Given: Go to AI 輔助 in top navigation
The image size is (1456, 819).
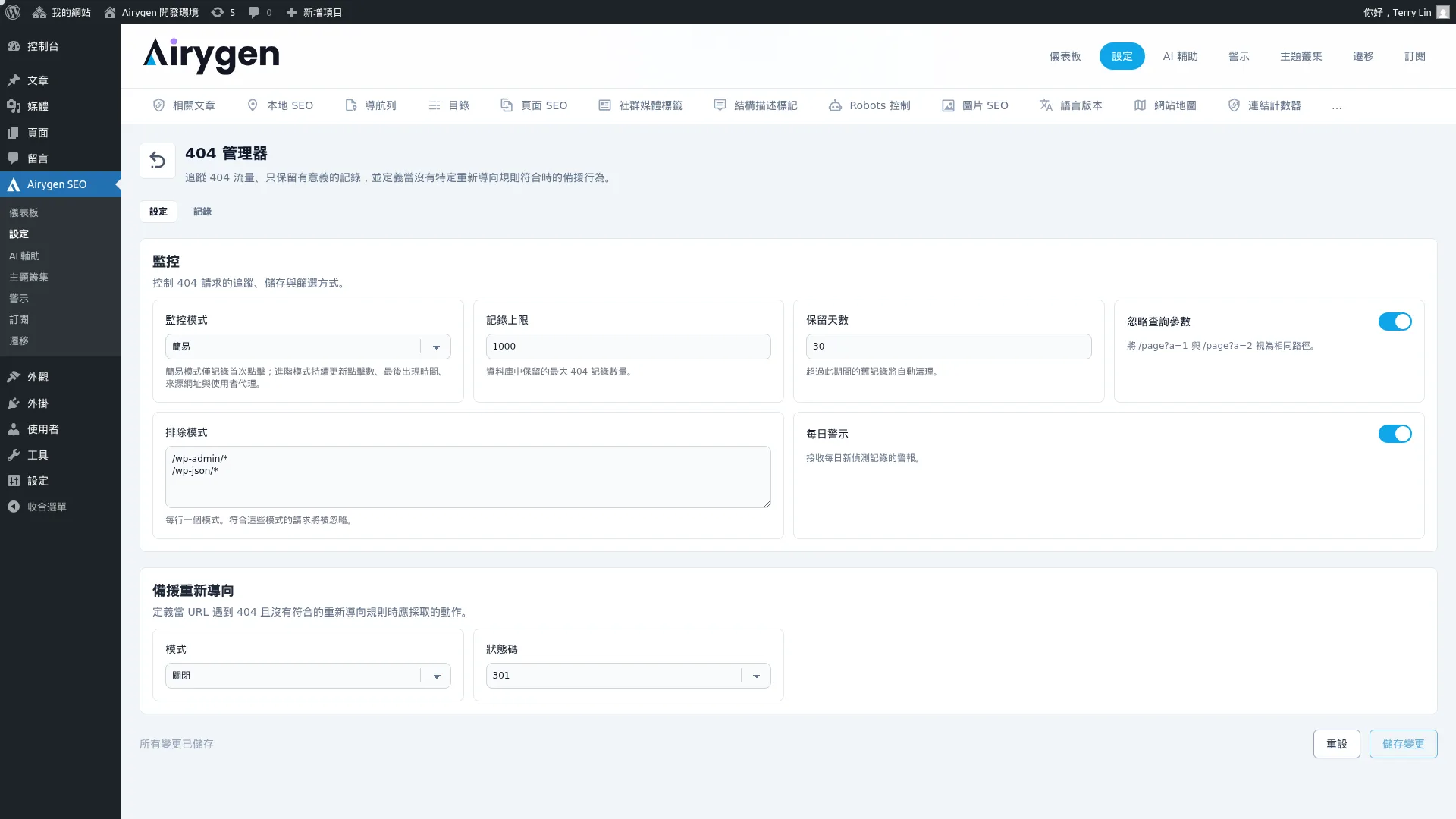Looking at the screenshot, I should coord(1181,56).
